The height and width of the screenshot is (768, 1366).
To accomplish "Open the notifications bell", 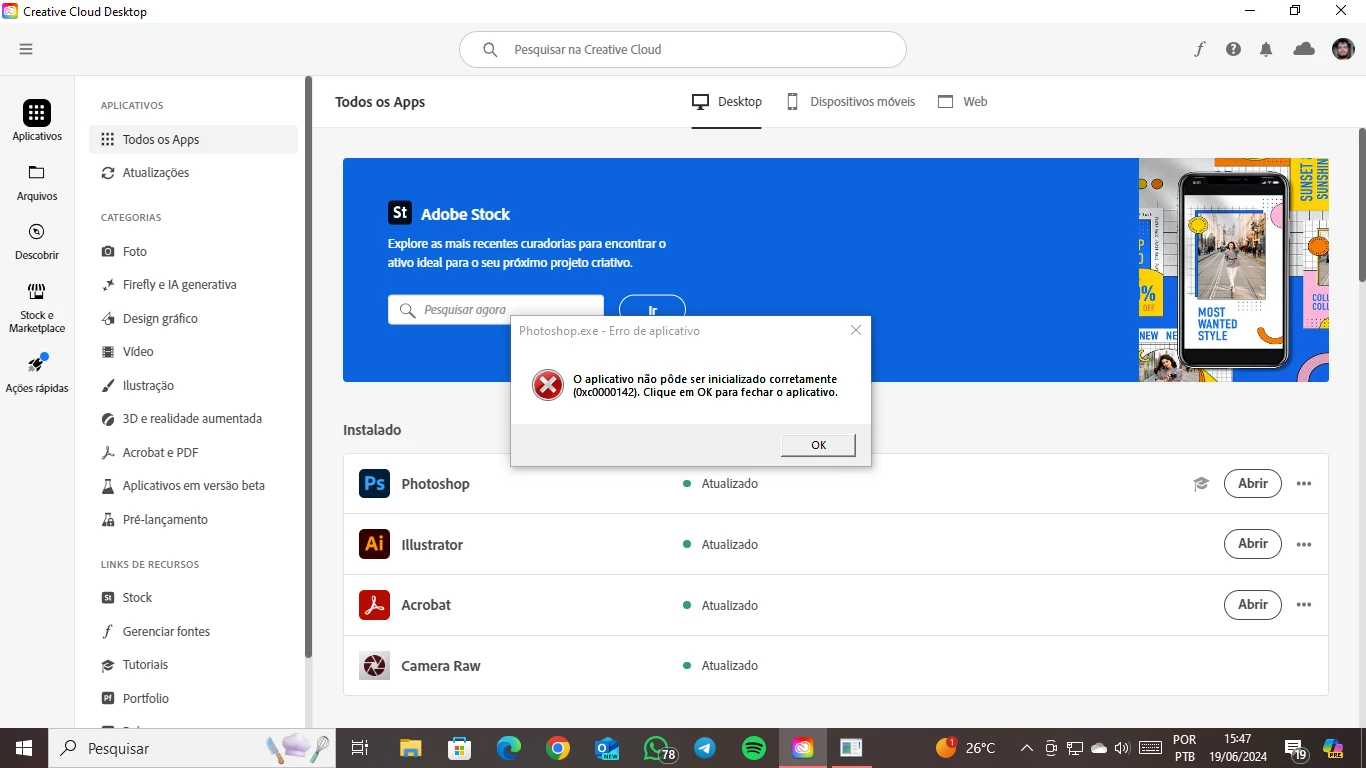I will coord(1266,49).
